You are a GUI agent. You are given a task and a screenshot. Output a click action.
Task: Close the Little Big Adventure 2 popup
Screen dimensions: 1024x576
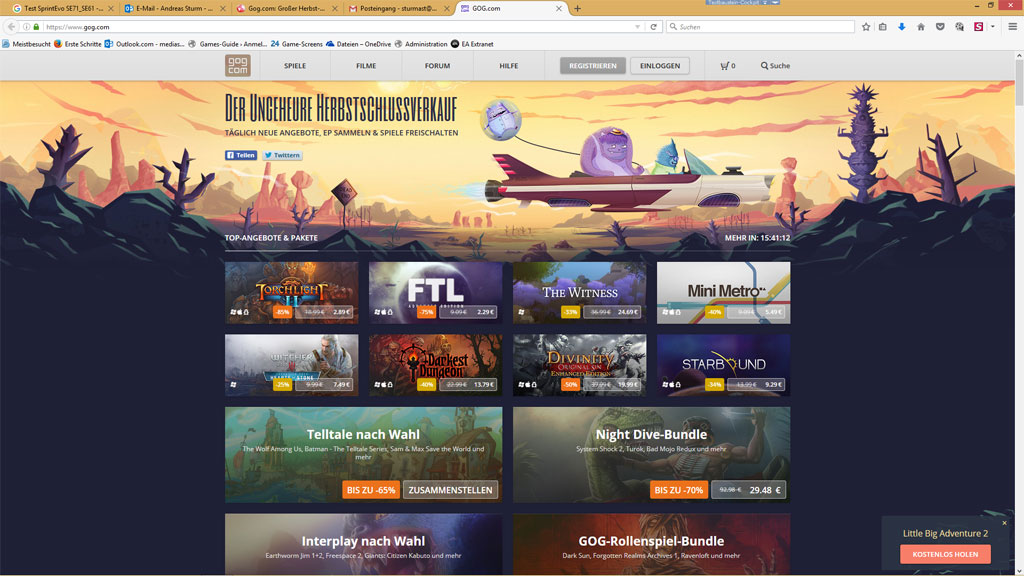click(x=1004, y=523)
